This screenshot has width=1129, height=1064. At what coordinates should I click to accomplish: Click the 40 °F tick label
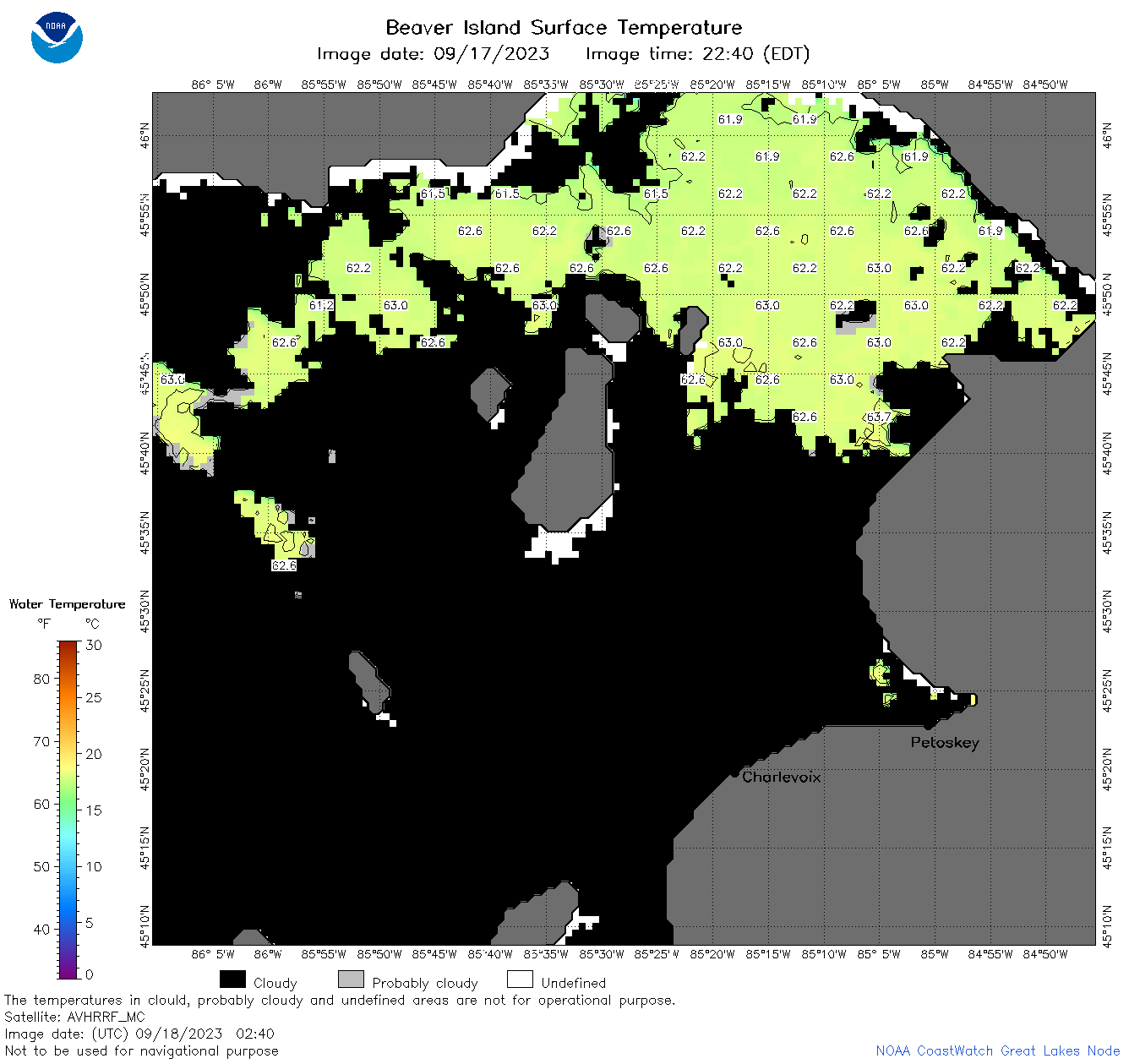pos(41,929)
